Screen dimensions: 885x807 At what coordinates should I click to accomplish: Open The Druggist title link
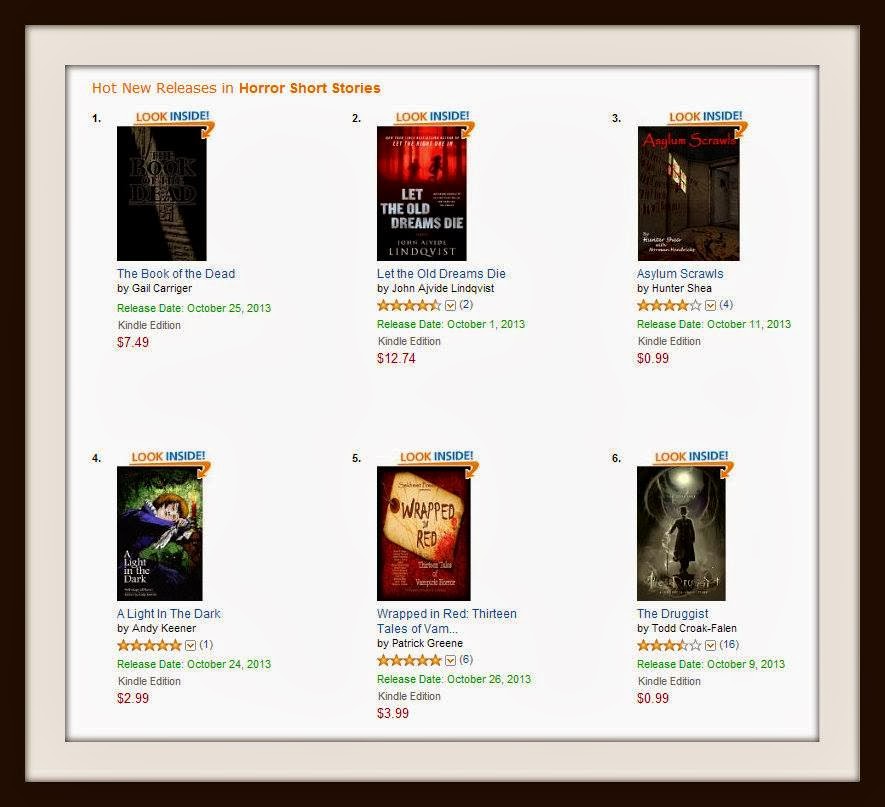pos(672,614)
